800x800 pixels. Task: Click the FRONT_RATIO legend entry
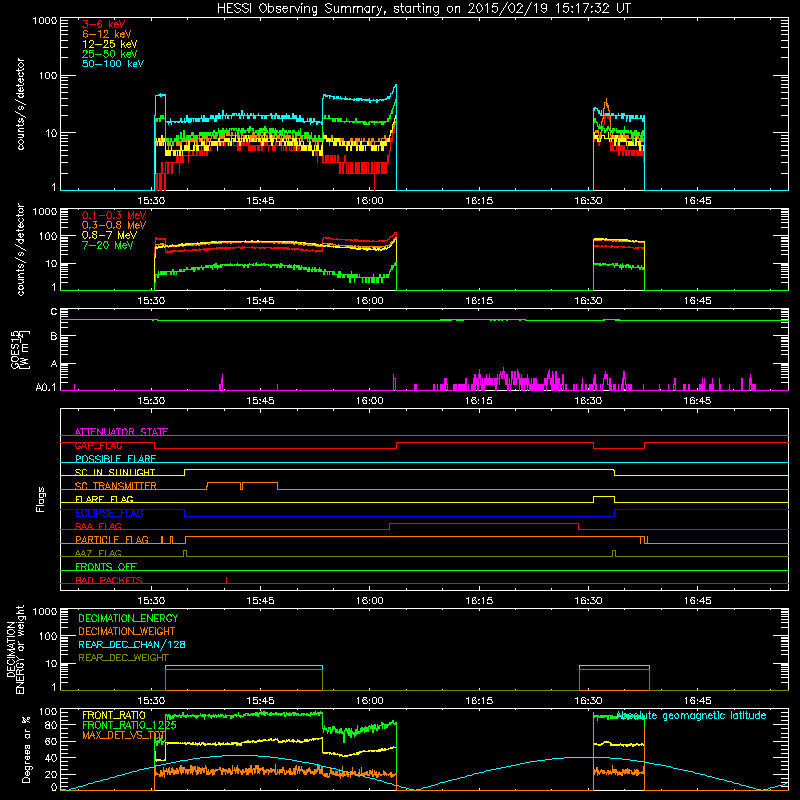click(114, 715)
